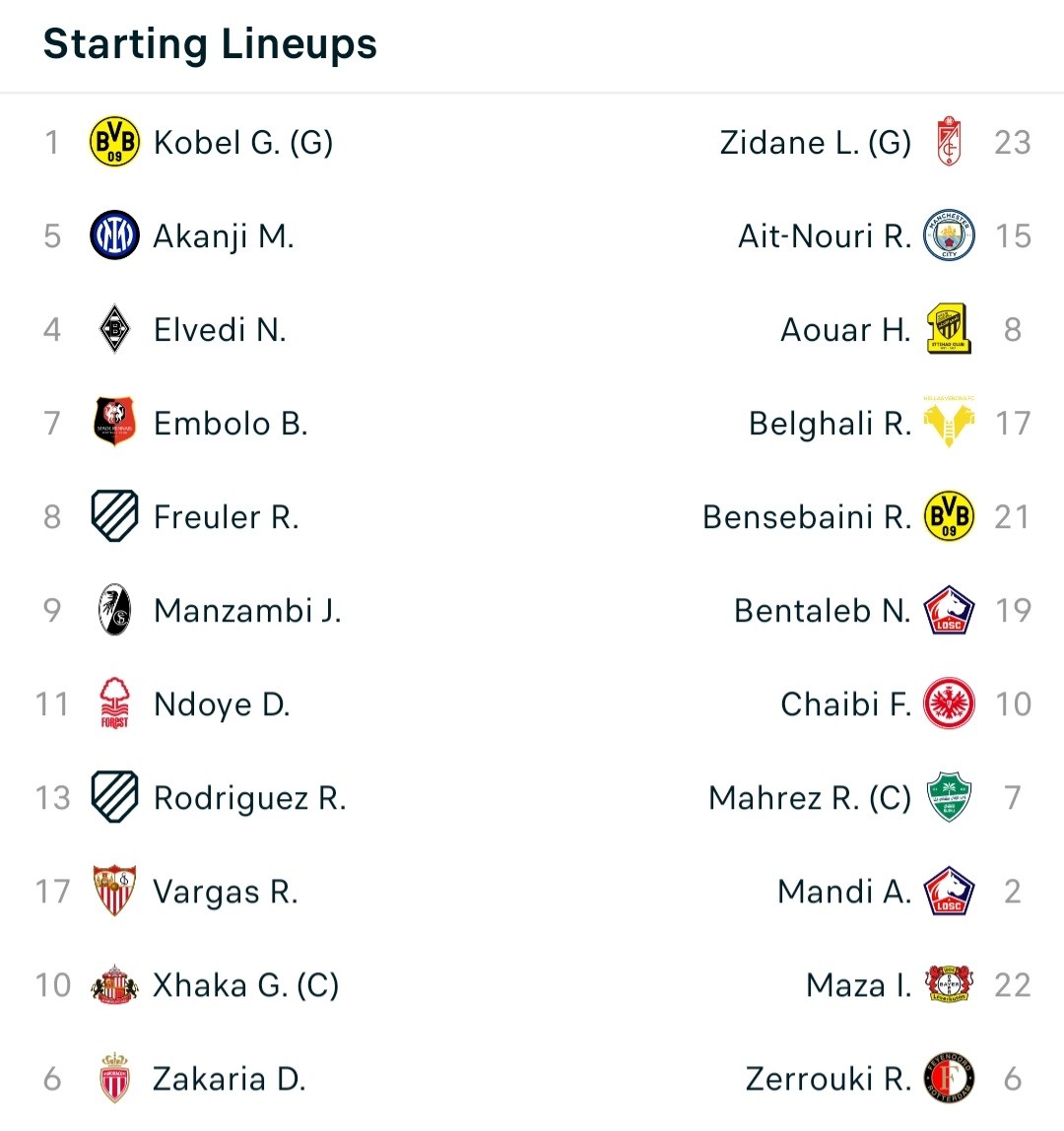Click the Stade Rennais crest beside Embolo
The height and width of the screenshot is (1131, 1064).
coord(114,422)
